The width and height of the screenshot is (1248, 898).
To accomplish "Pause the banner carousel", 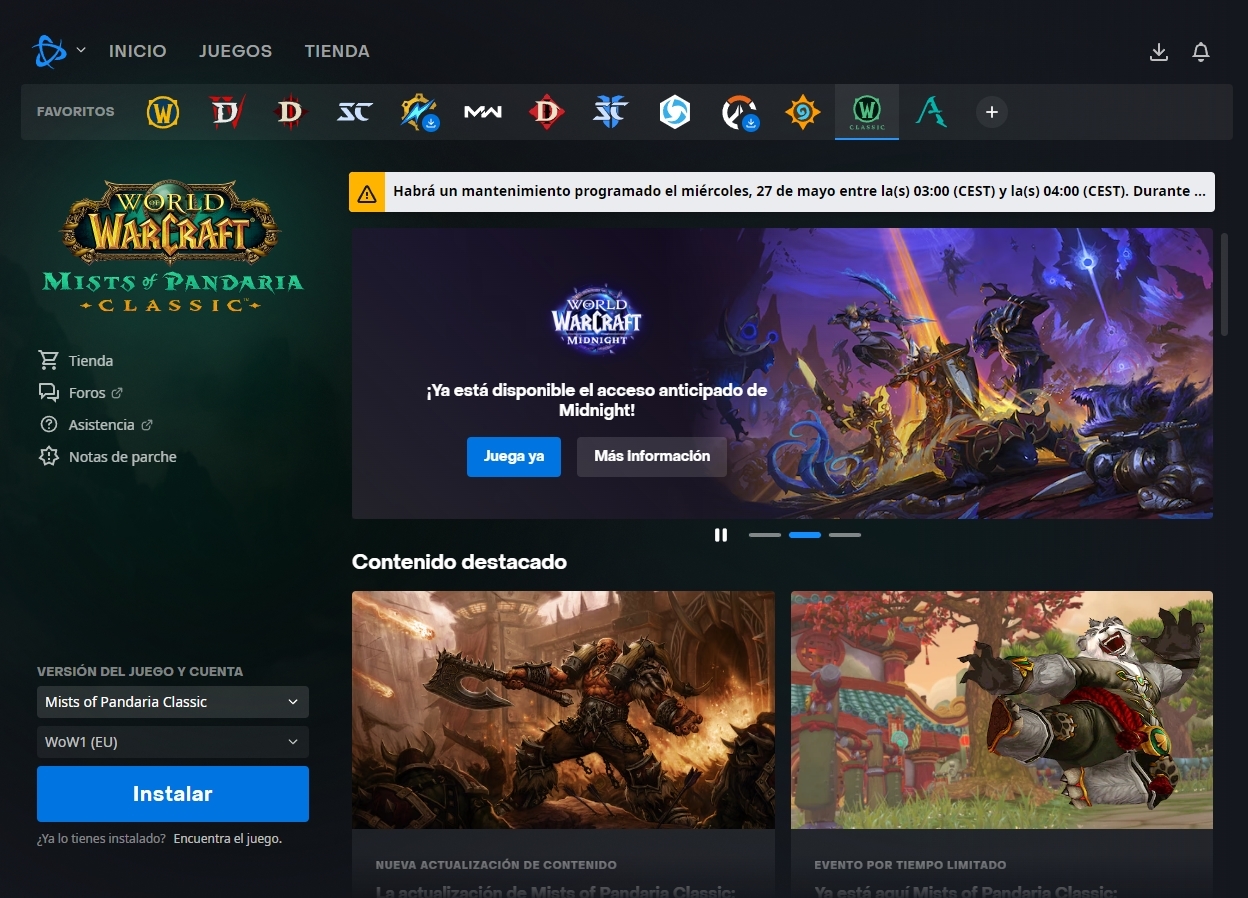I will coord(721,535).
